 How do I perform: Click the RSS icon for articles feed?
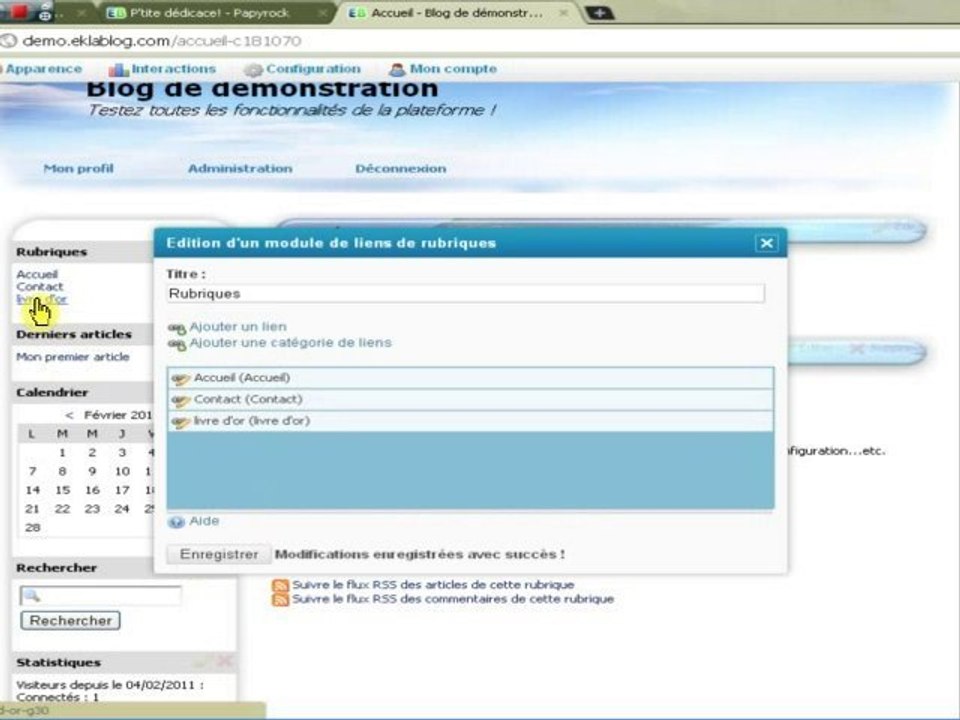pyautogui.click(x=280, y=586)
